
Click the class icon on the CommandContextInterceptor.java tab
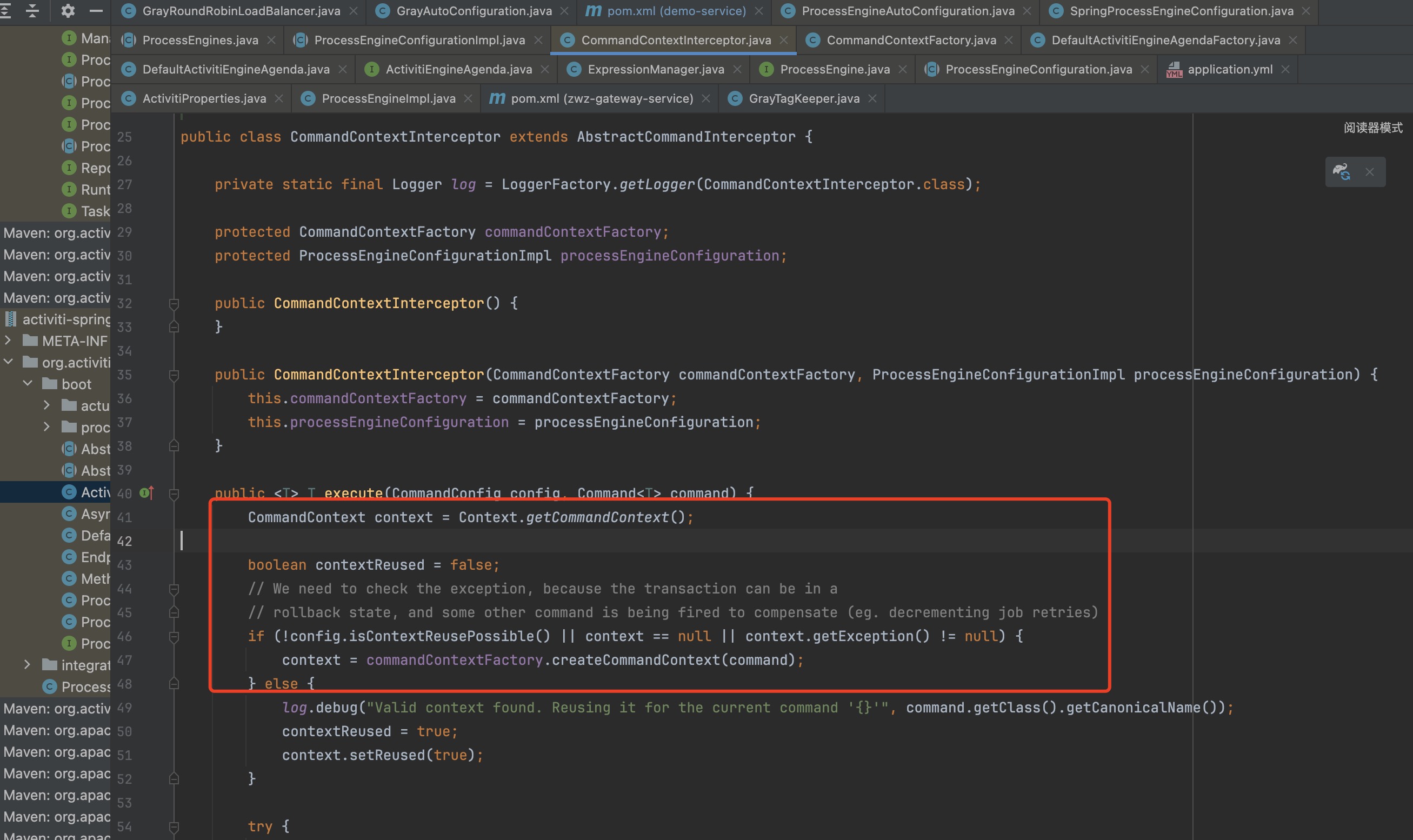point(566,39)
